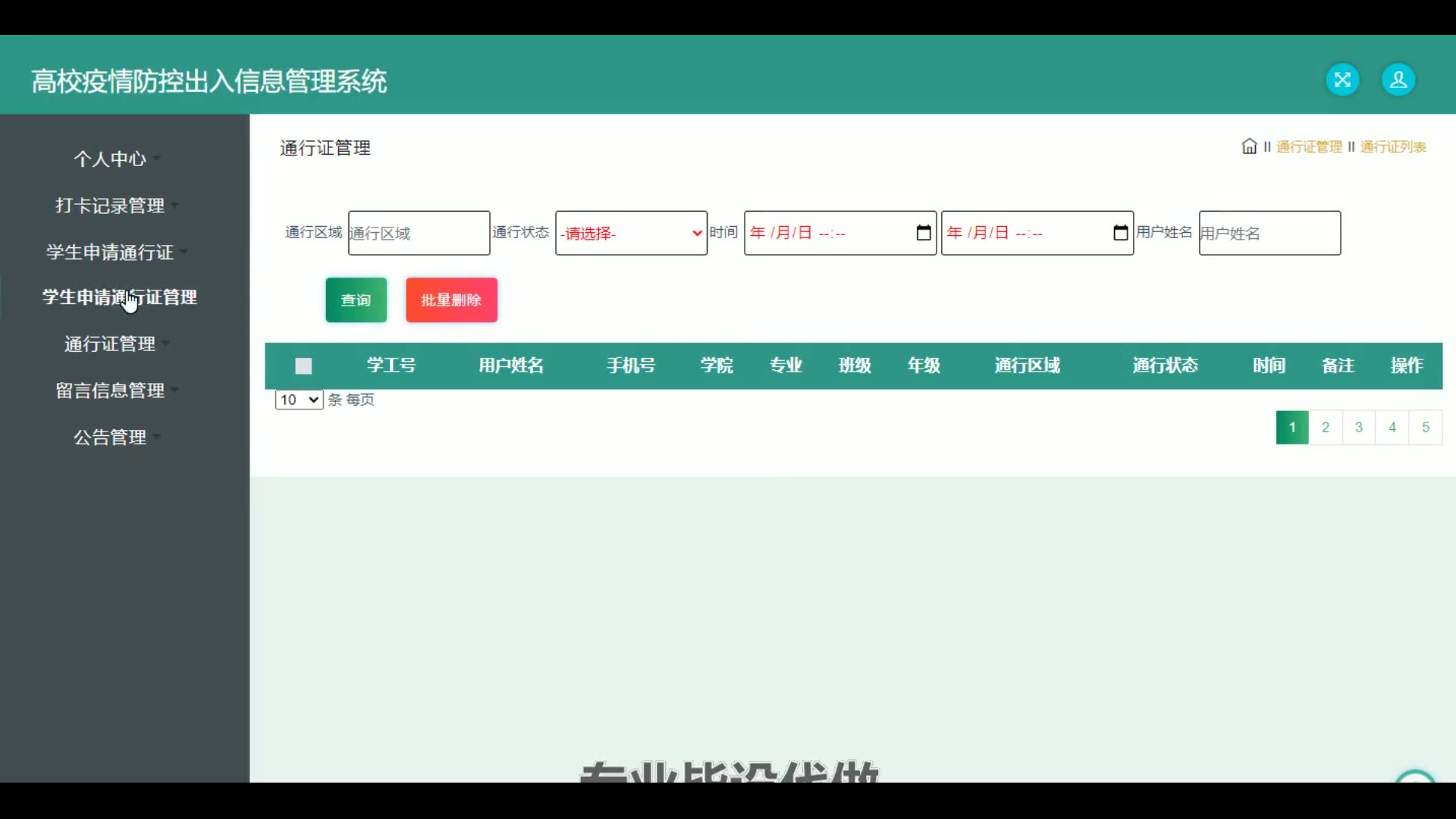Go to page 3 in pagination
1456x819 pixels.
[x=1358, y=427]
